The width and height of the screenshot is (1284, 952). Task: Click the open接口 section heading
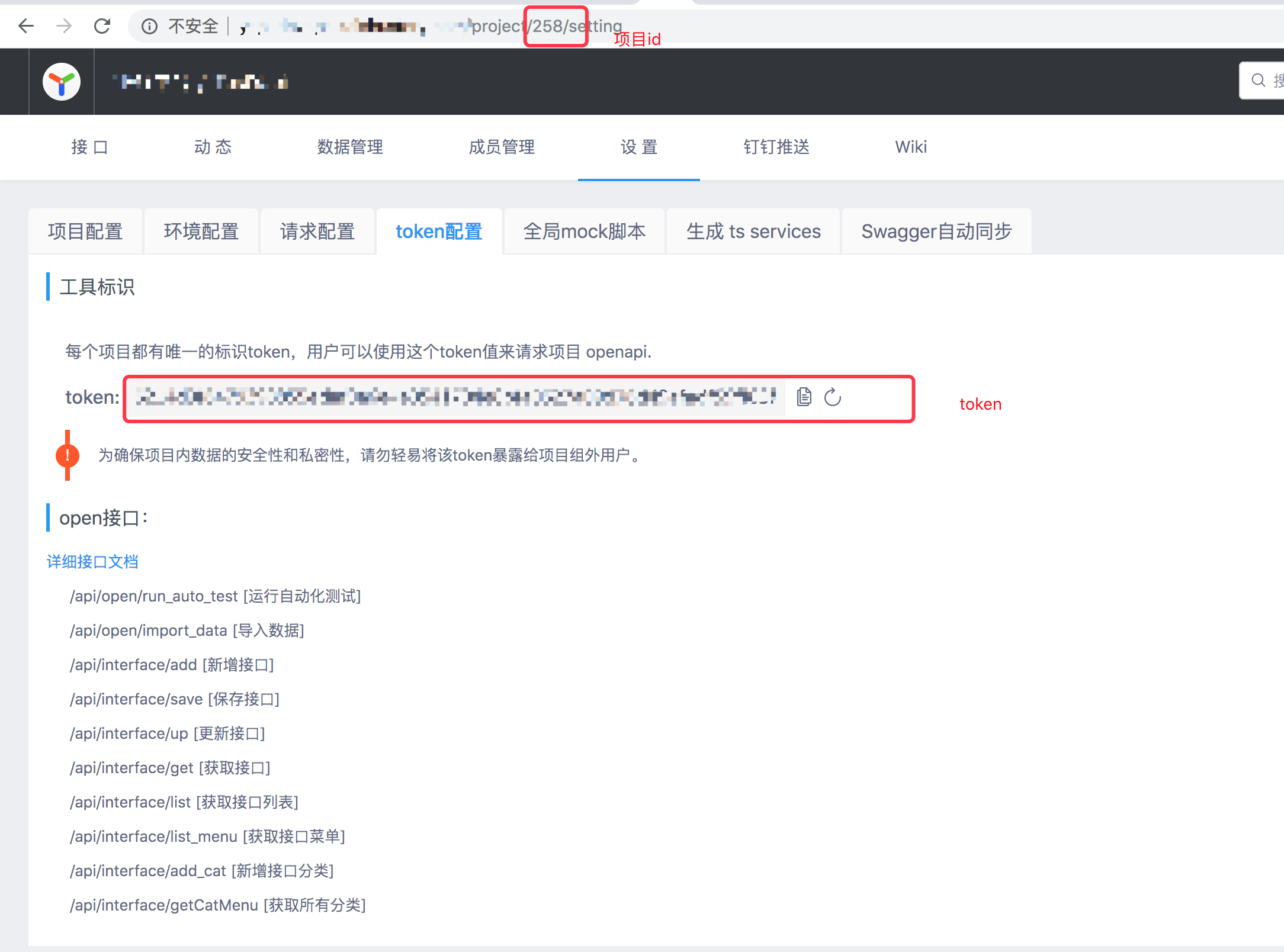click(x=104, y=518)
